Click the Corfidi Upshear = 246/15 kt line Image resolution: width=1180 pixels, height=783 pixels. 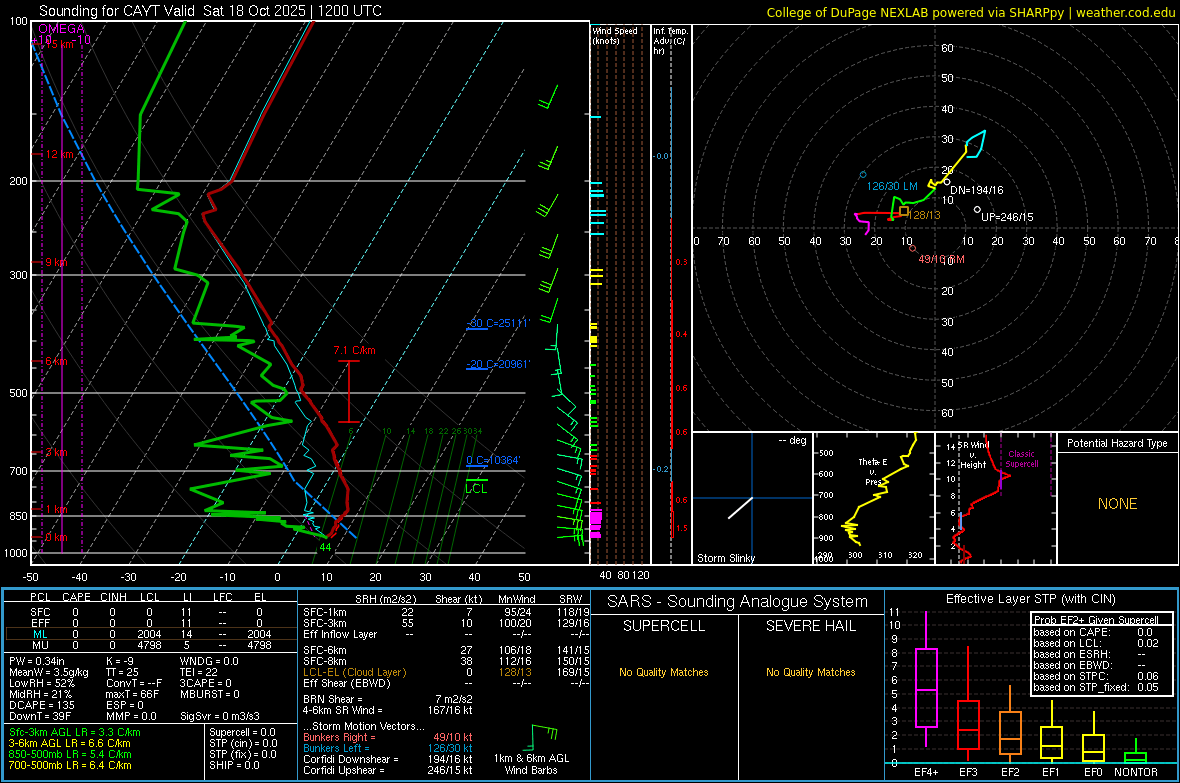(x=388, y=770)
